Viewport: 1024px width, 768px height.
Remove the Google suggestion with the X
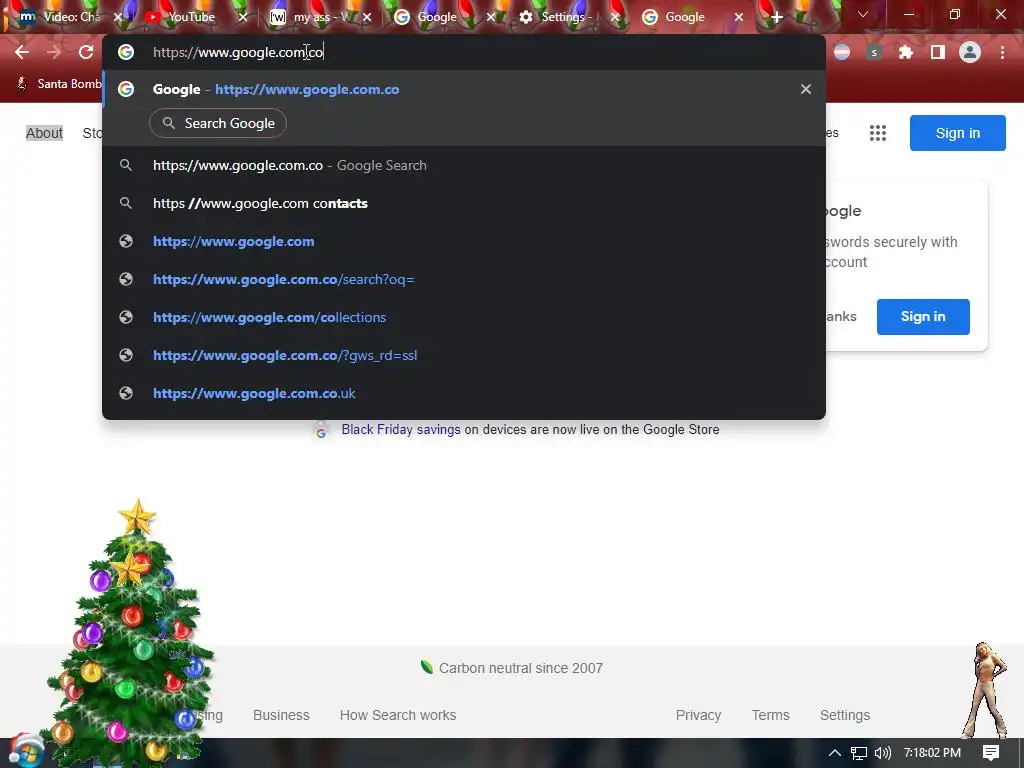(x=806, y=89)
